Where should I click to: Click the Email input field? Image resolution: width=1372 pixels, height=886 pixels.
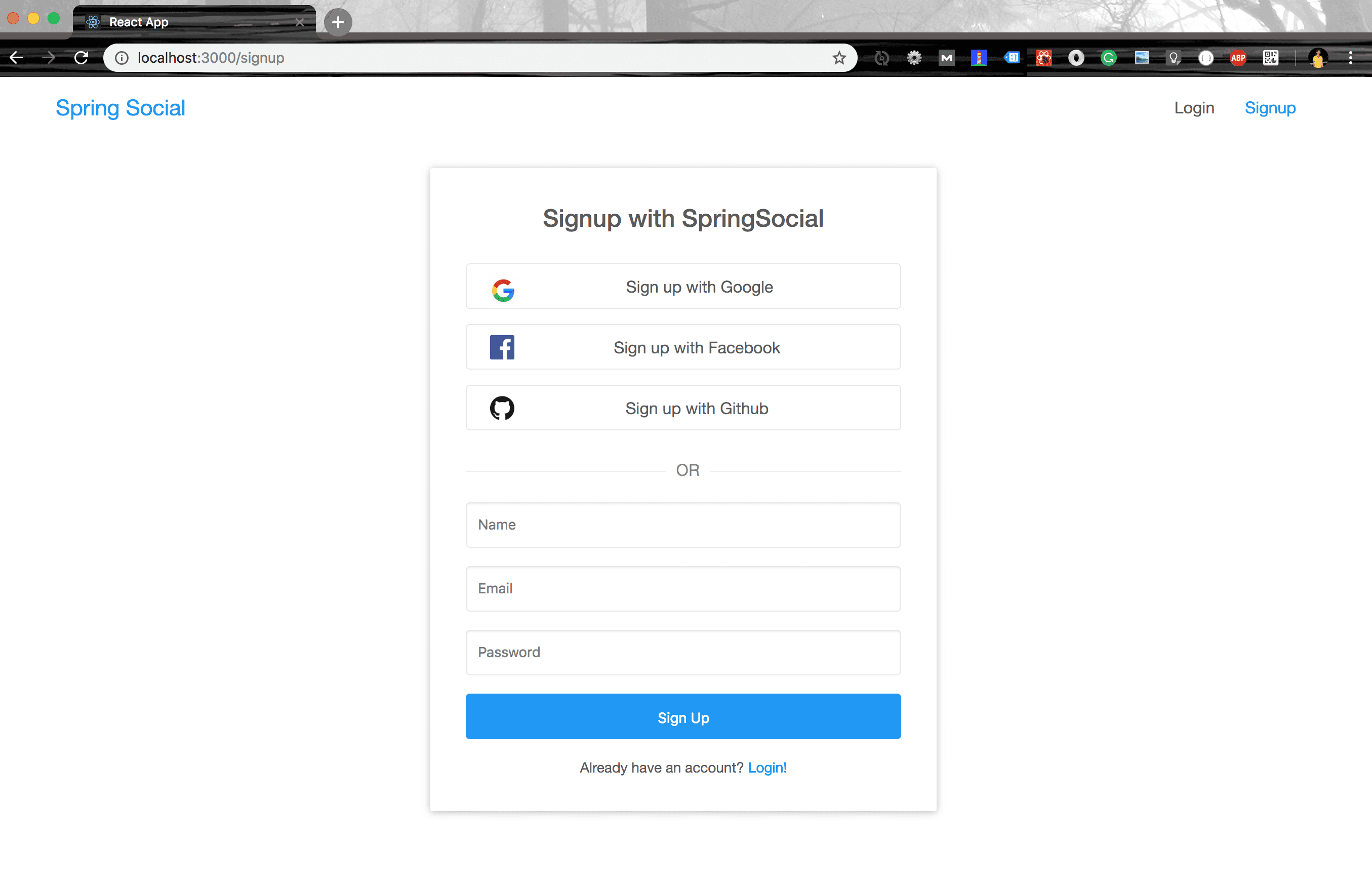pyautogui.click(x=683, y=588)
